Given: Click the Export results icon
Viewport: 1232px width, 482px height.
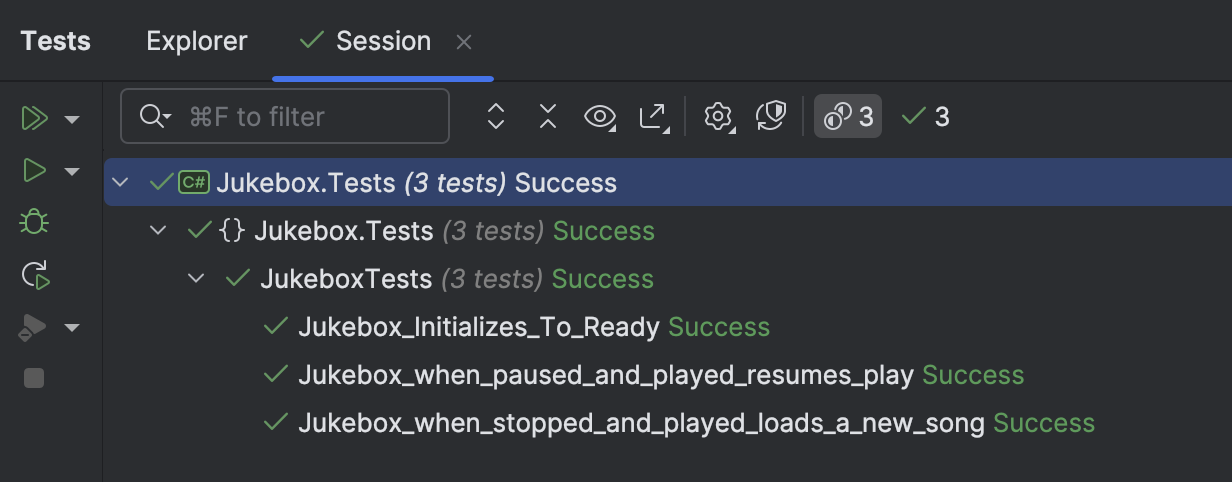Looking at the screenshot, I should click(x=653, y=117).
